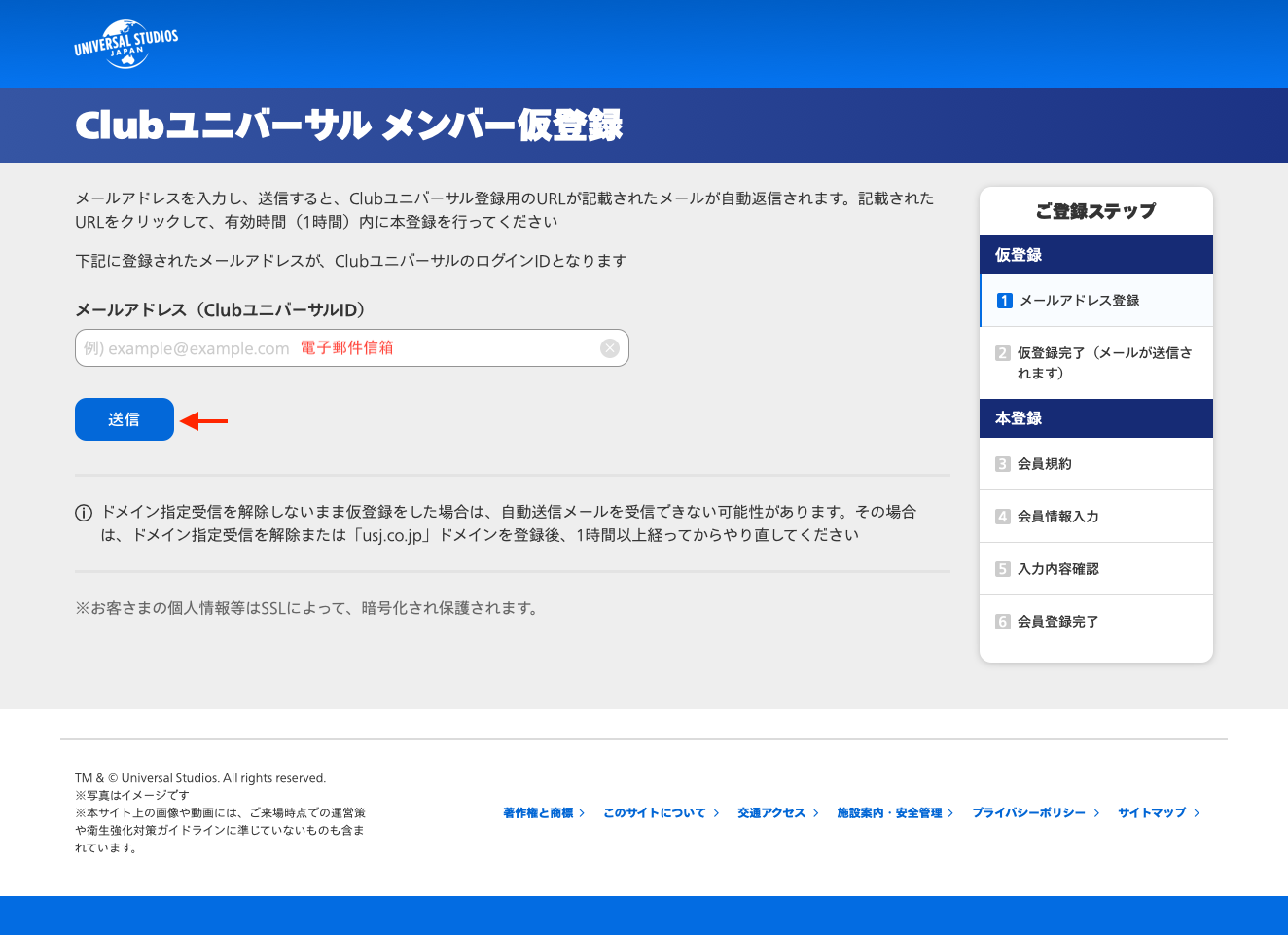The image size is (1288, 935).
Task: Open the 著作権と商標 footer link
Action: click(538, 813)
